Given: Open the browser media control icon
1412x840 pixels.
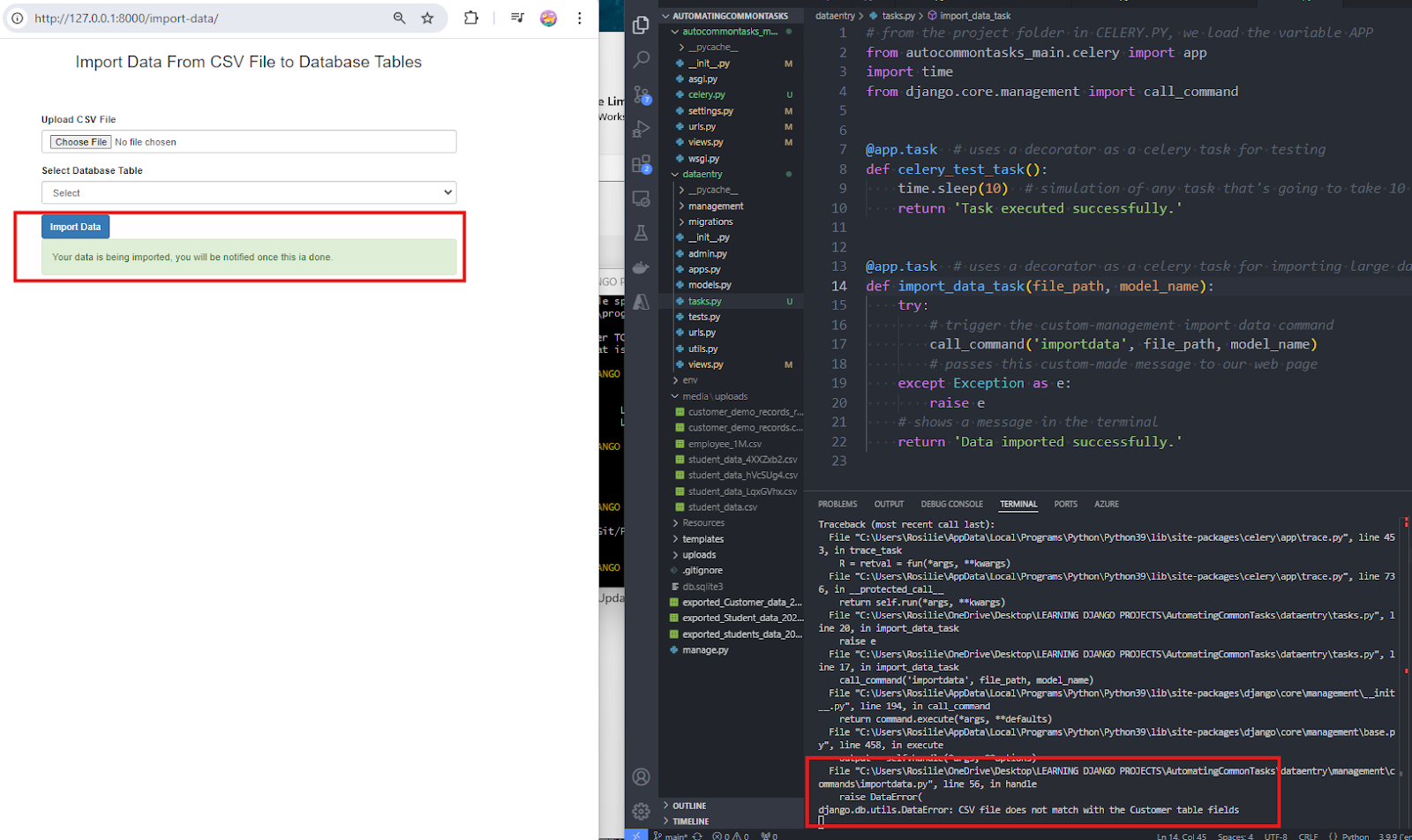Looking at the screenshot, I should [518, 18].
